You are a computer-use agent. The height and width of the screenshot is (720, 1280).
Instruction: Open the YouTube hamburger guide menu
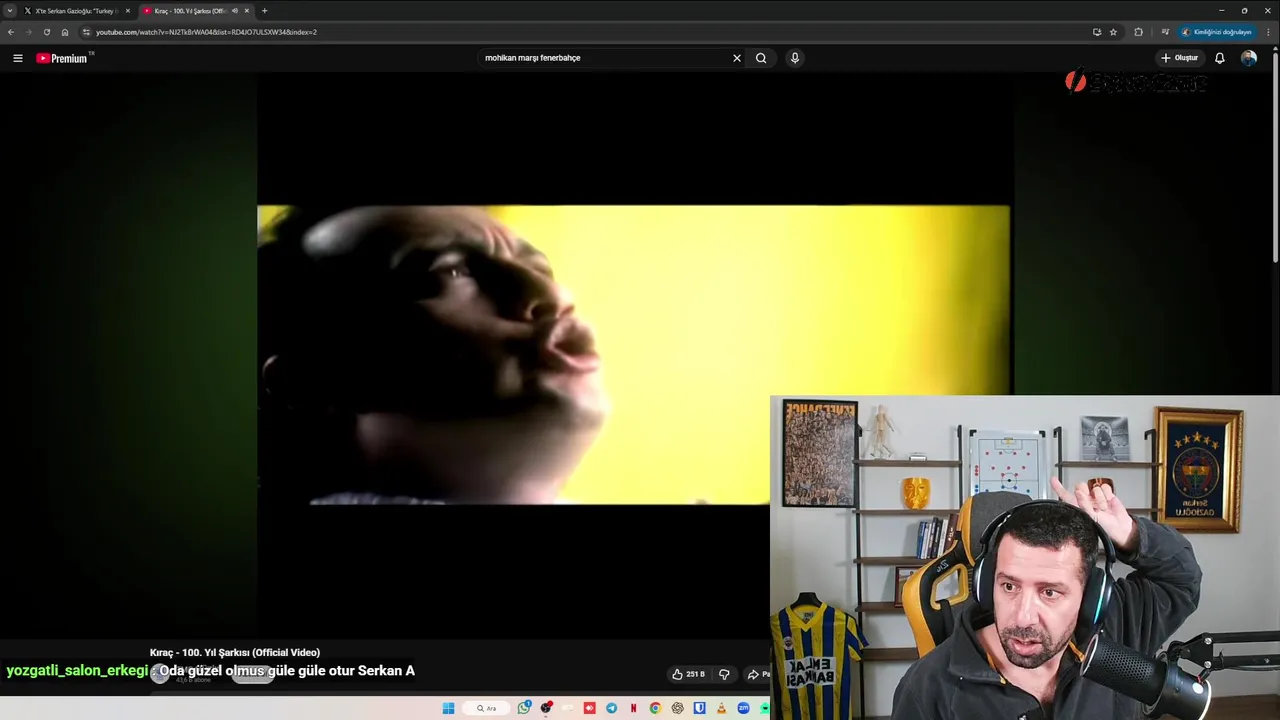pos(17,58)
